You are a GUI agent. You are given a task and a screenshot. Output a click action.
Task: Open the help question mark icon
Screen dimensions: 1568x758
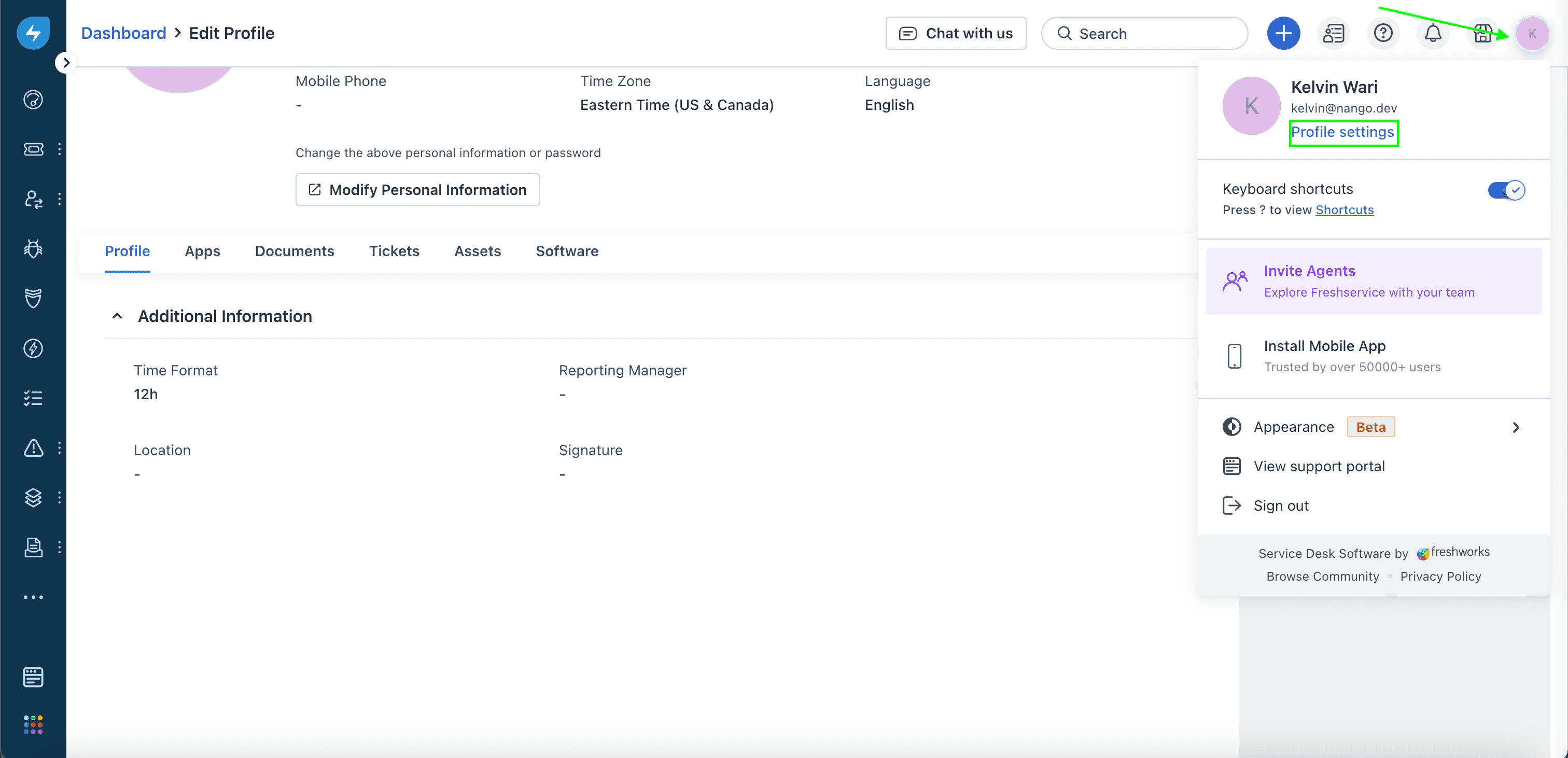point(1383,34)
